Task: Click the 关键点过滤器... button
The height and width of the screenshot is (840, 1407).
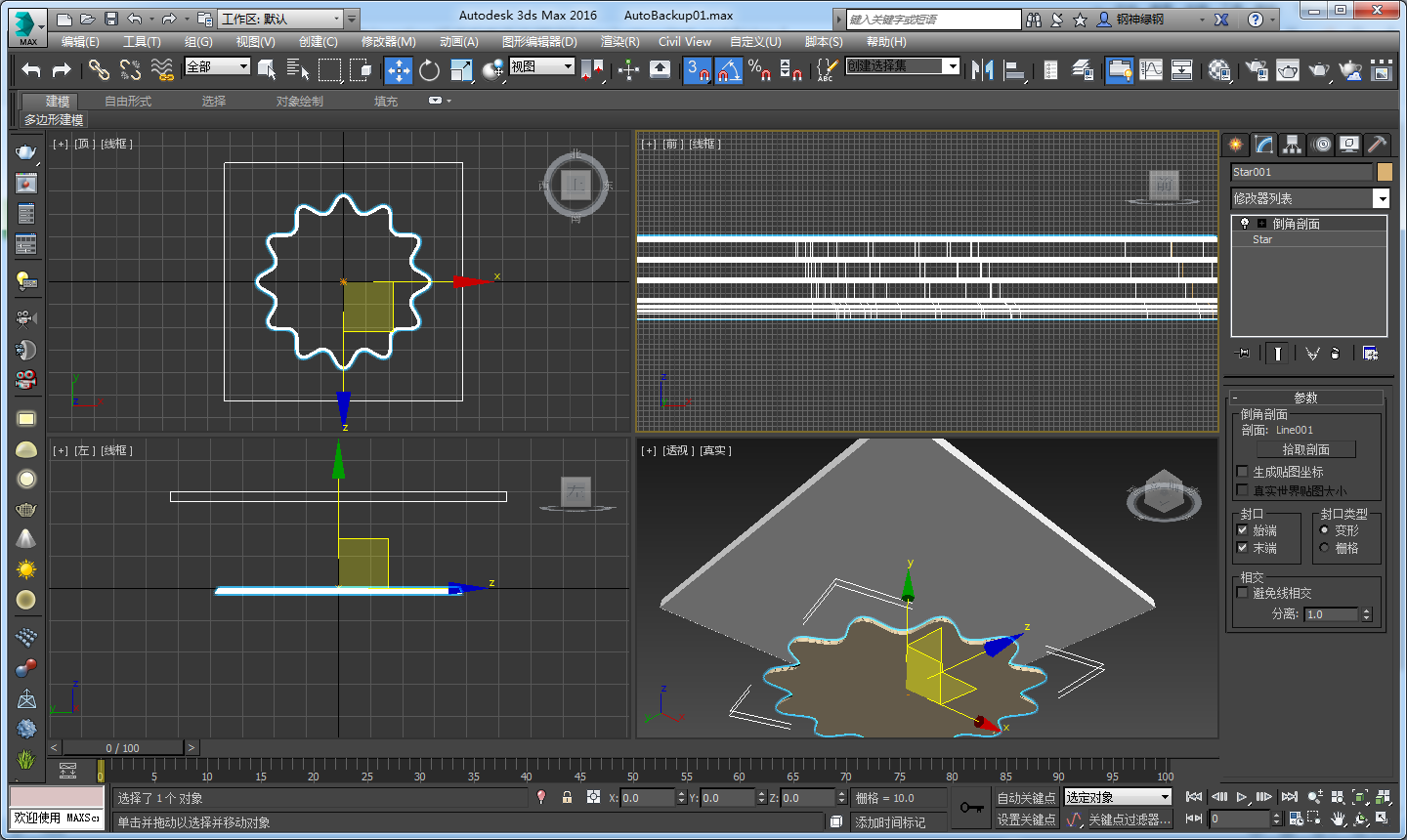Action: (1130, 819)
